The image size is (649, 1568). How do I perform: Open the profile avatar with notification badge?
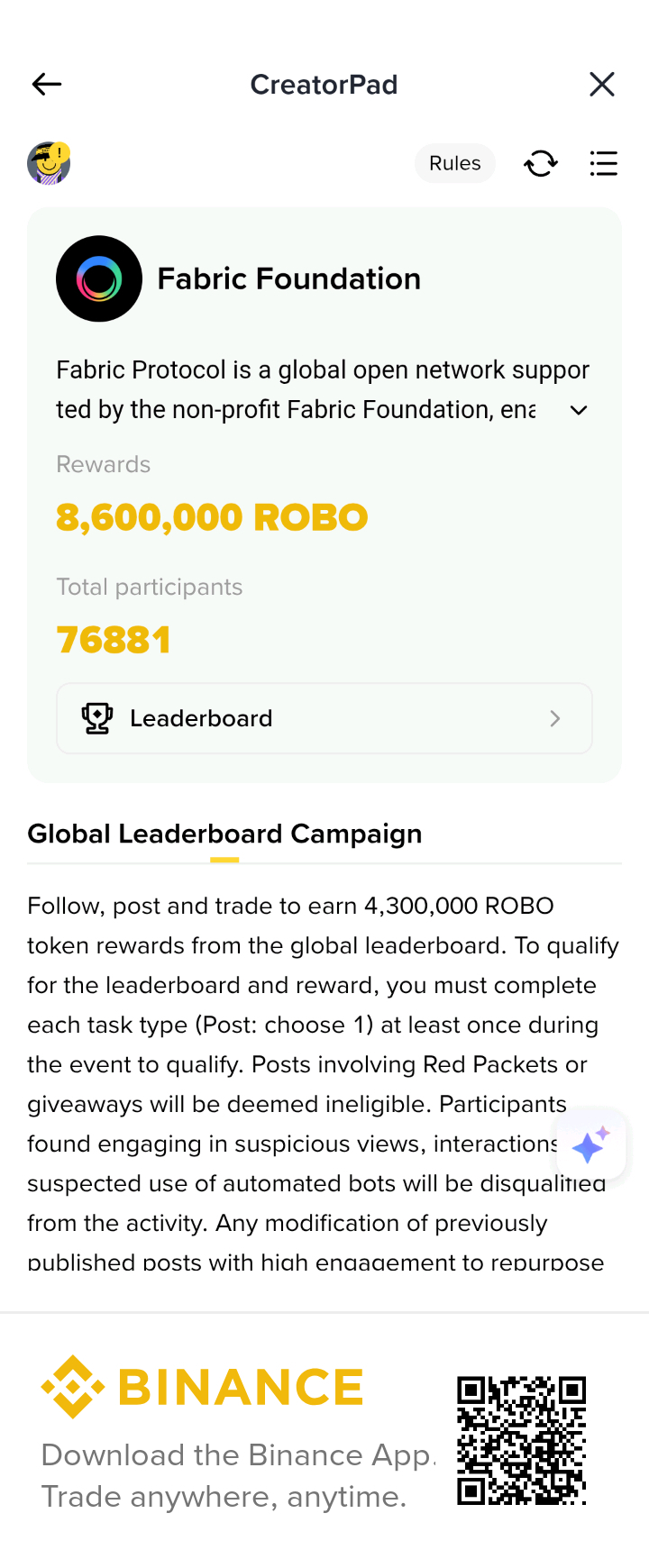[49, 163]
